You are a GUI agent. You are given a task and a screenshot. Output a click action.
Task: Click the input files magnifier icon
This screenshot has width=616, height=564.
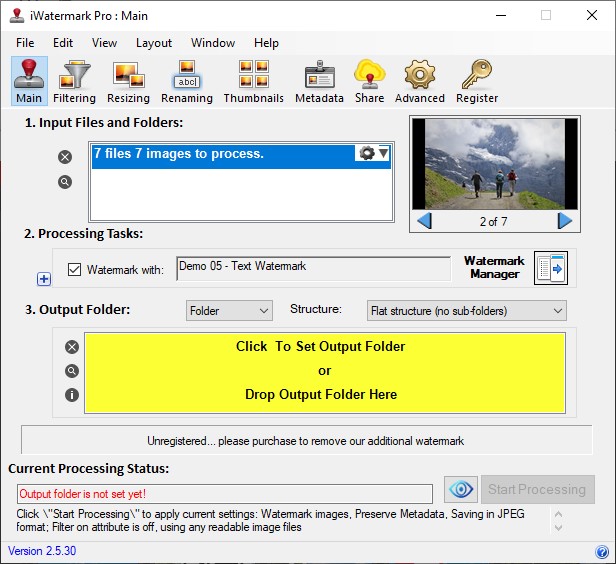pyautogui.click(x=65, y=182)
